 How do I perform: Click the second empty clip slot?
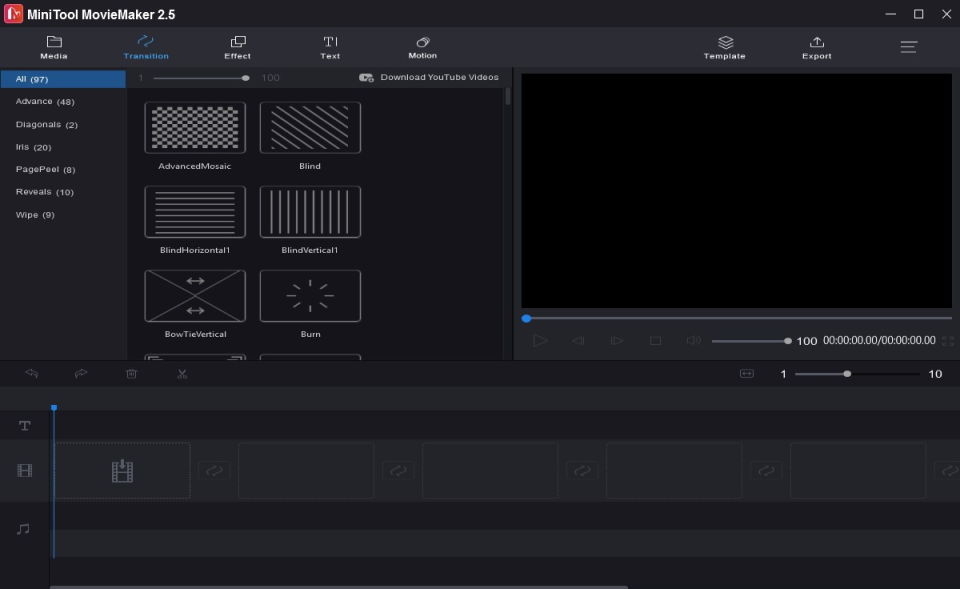point(306,471)
